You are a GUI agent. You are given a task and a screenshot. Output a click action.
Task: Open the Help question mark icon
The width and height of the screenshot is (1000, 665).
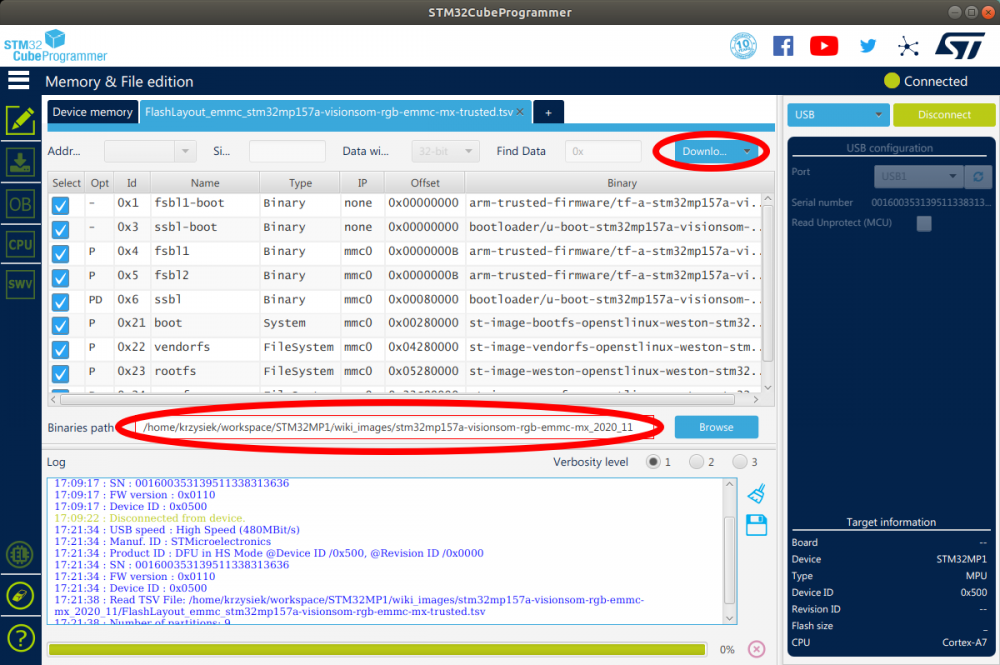(x=20, y=637)
